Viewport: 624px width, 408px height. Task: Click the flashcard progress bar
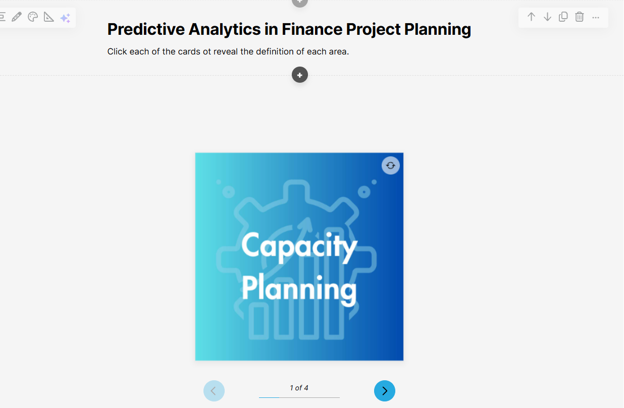[x=299, y=397]
